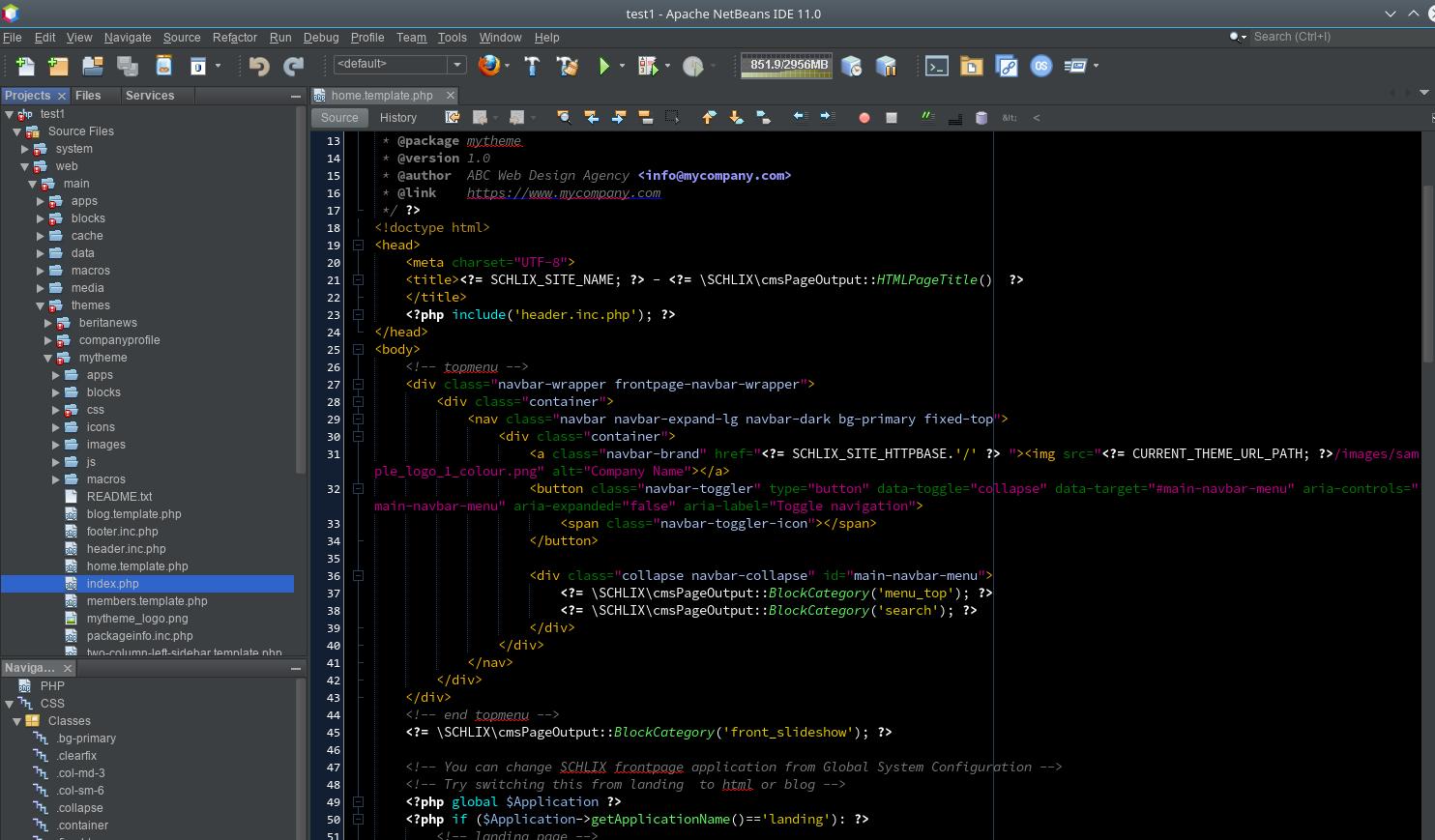
Task: Expand the beritanews folder node
Action: [48, 323]
